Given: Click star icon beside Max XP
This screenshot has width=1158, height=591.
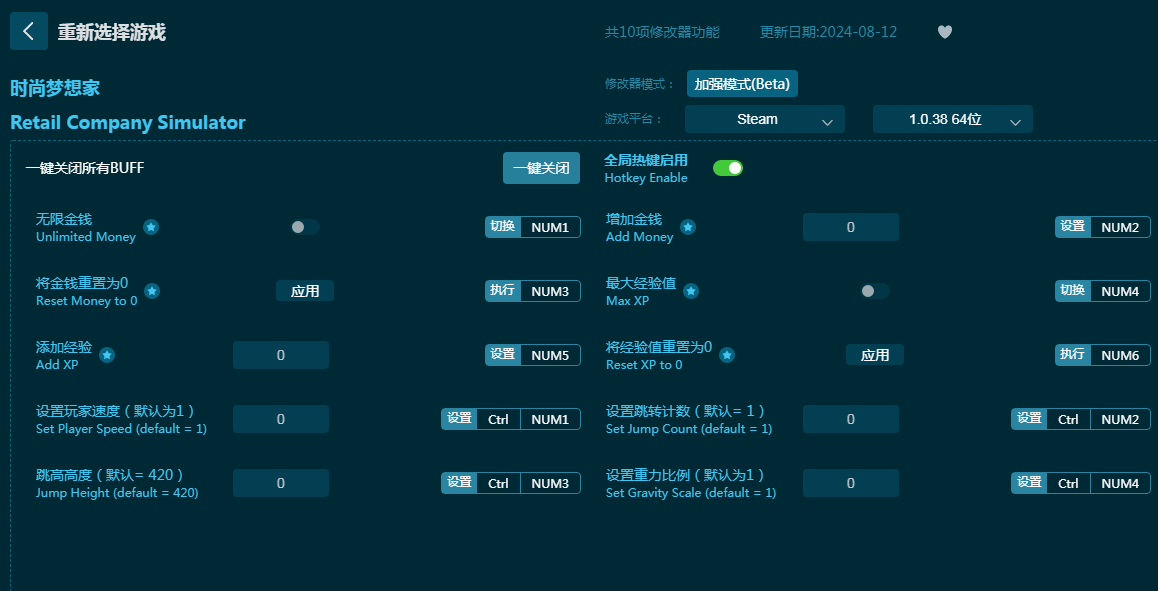Looking at the screenshot, I should pyautogui.click(x=691, y=291).
